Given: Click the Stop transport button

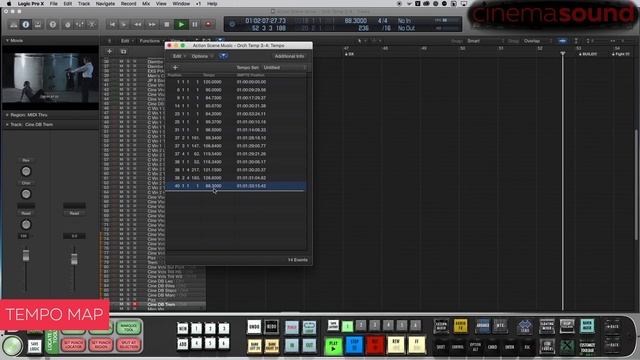Looking at the screenshot, I should pos(166,24).
